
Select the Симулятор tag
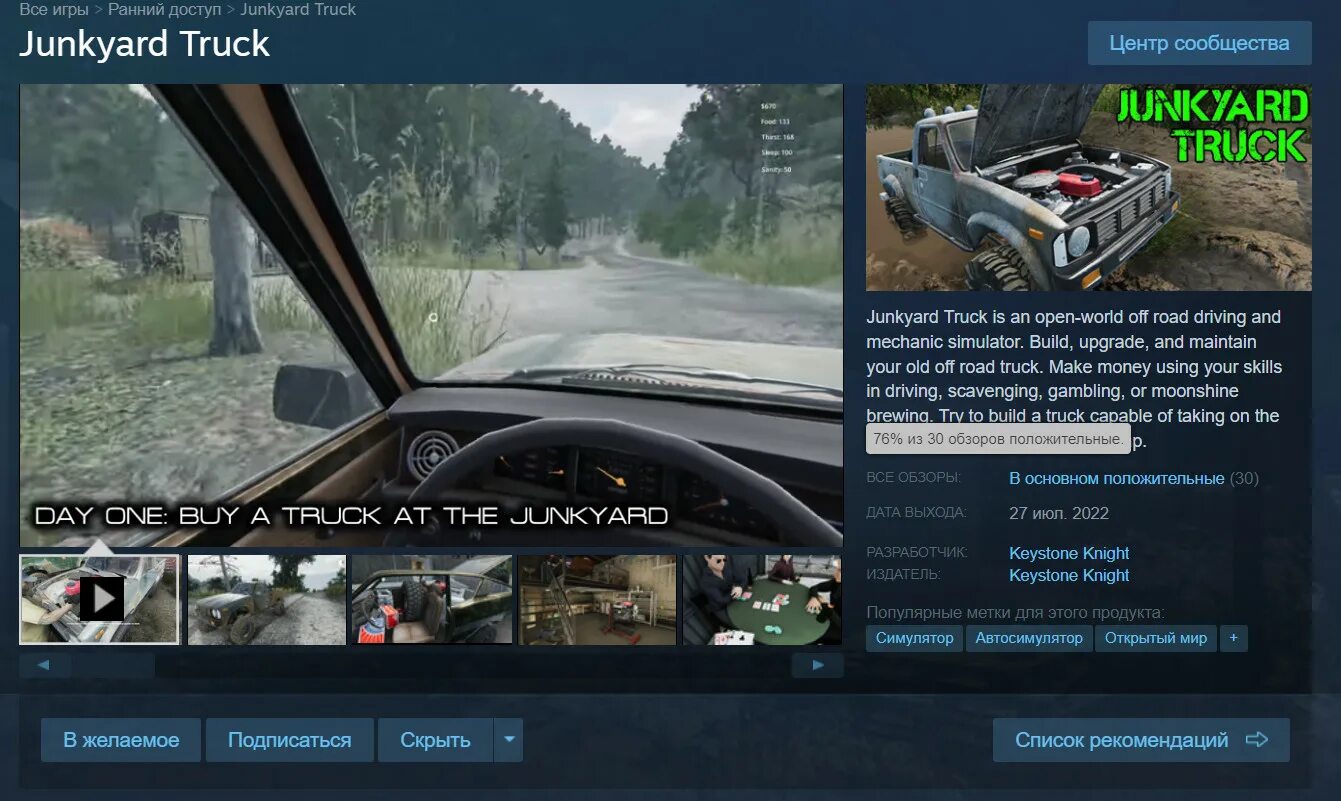click(x=914, y=638)
